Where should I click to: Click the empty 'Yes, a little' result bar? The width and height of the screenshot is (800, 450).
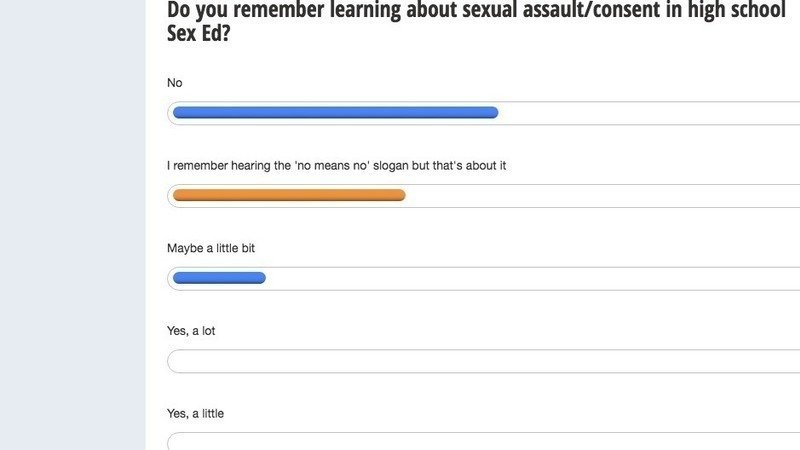click(x=480, y=442)
